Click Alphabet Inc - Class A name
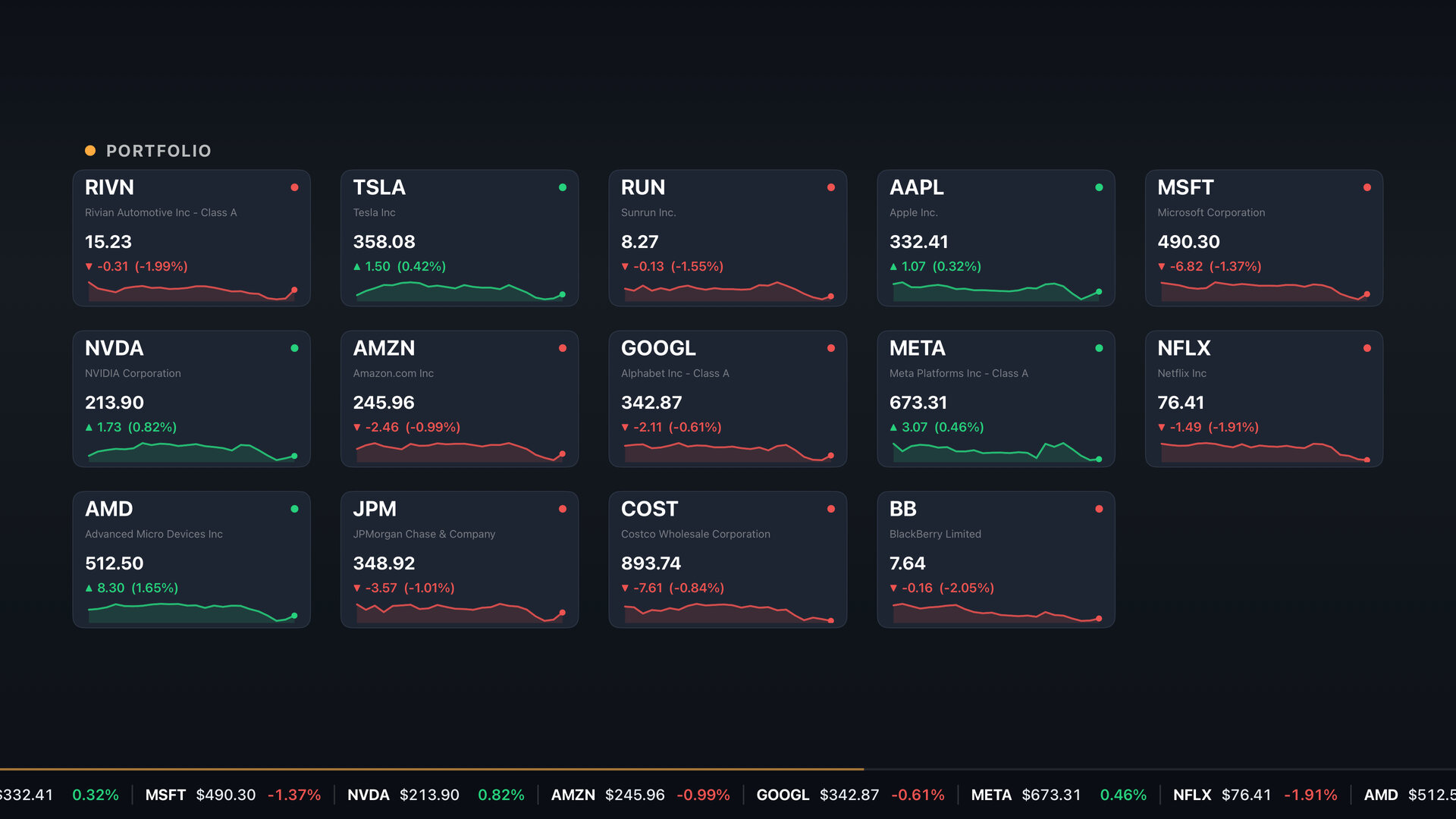 [675, 373]
